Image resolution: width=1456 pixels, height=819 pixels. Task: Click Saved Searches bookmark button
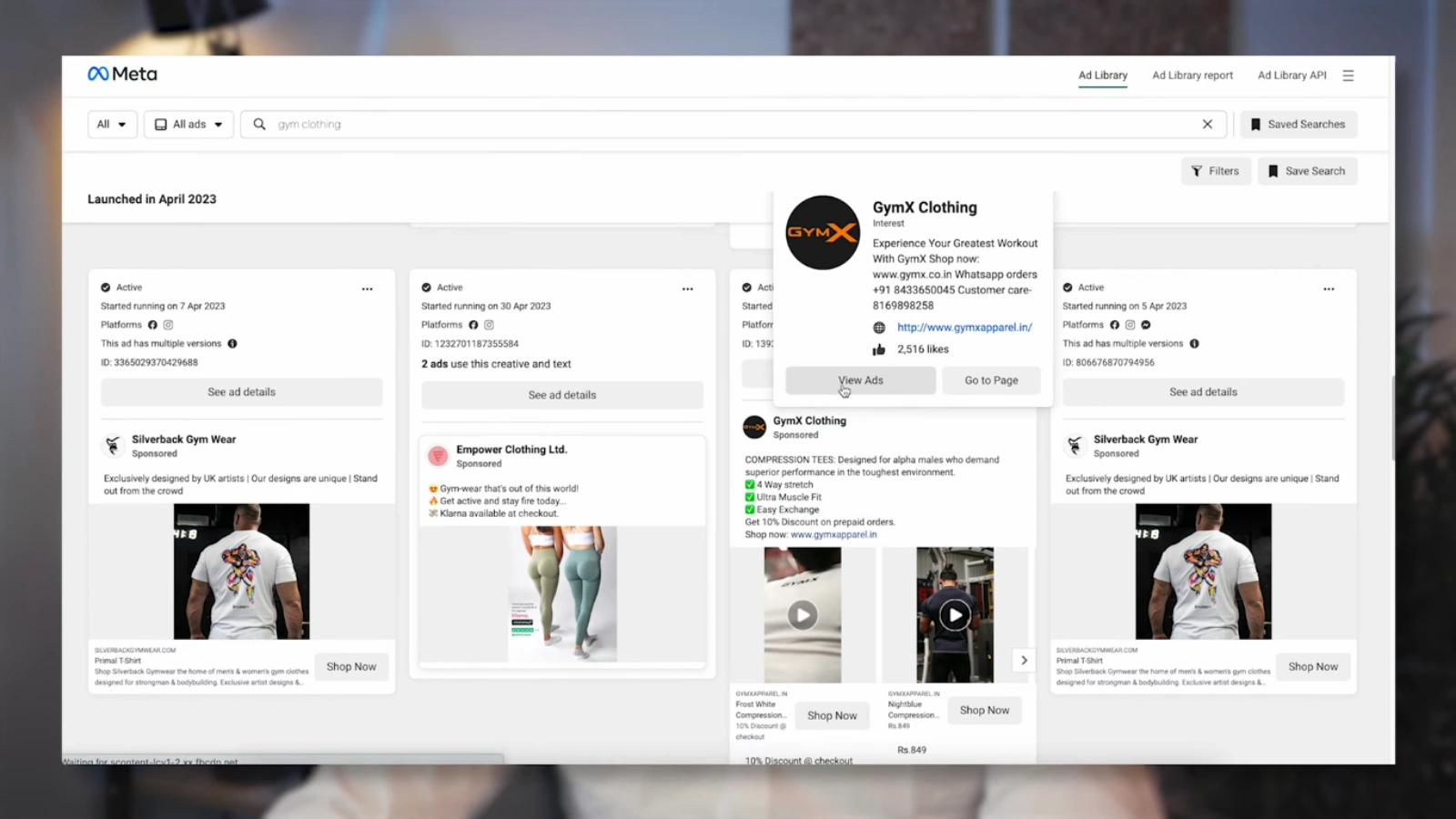click(1298, 125)
